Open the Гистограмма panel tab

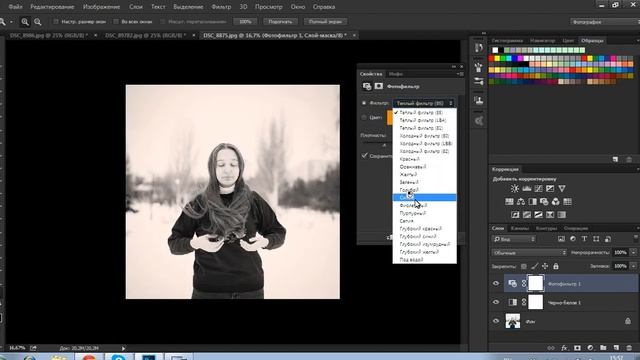507,40
